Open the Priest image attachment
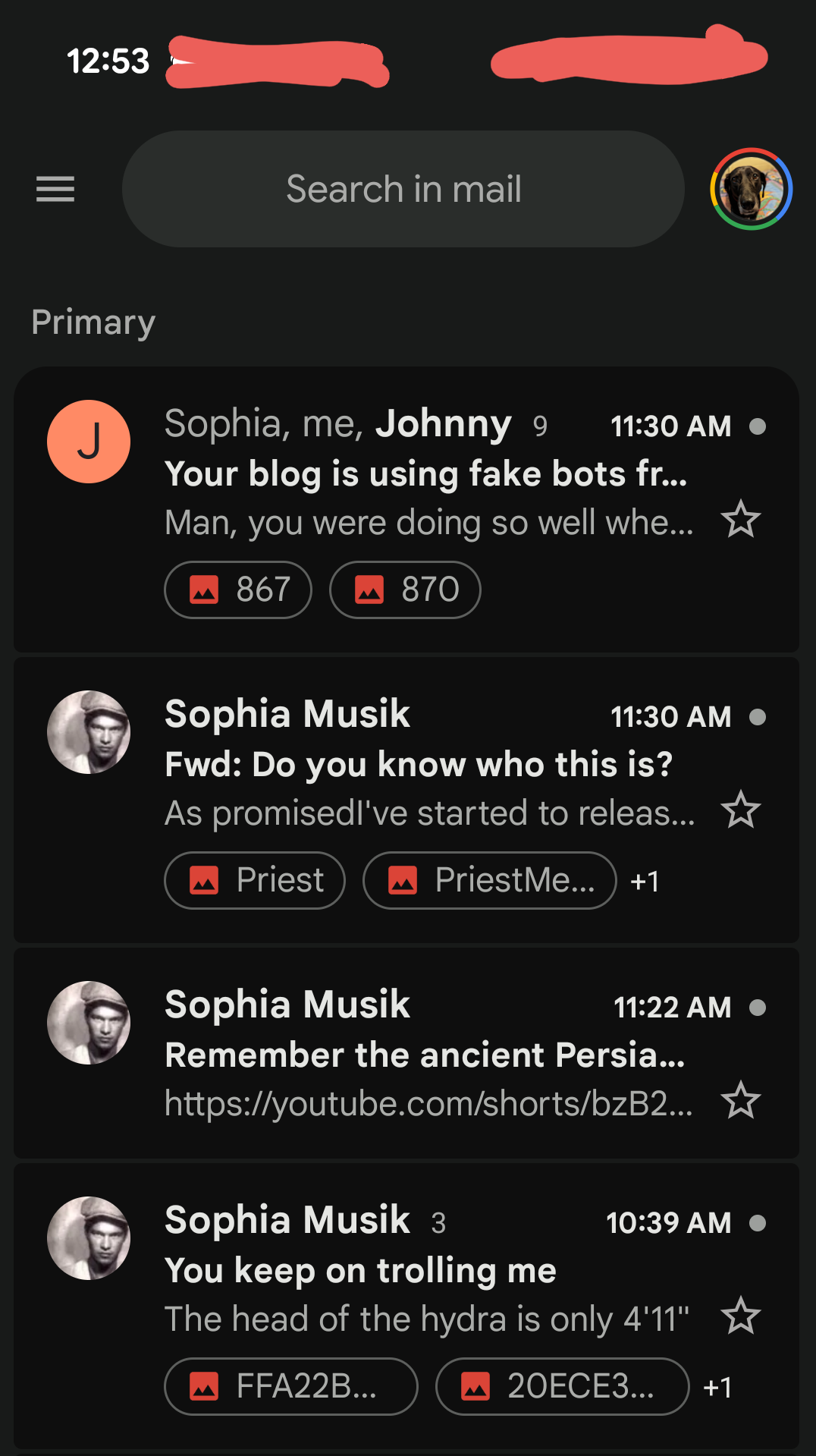The image size is (816, 1456). [255, 880]
